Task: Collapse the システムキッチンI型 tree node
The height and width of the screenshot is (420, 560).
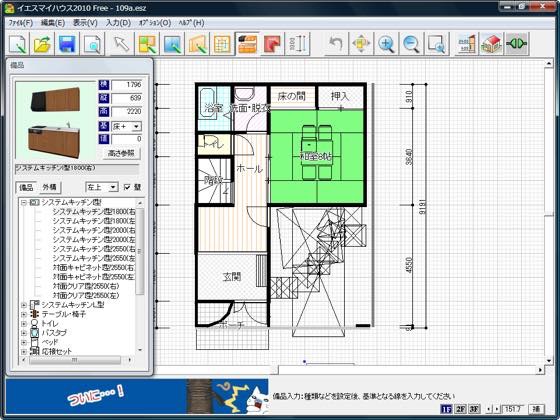Action: click(x=24, y=202)
